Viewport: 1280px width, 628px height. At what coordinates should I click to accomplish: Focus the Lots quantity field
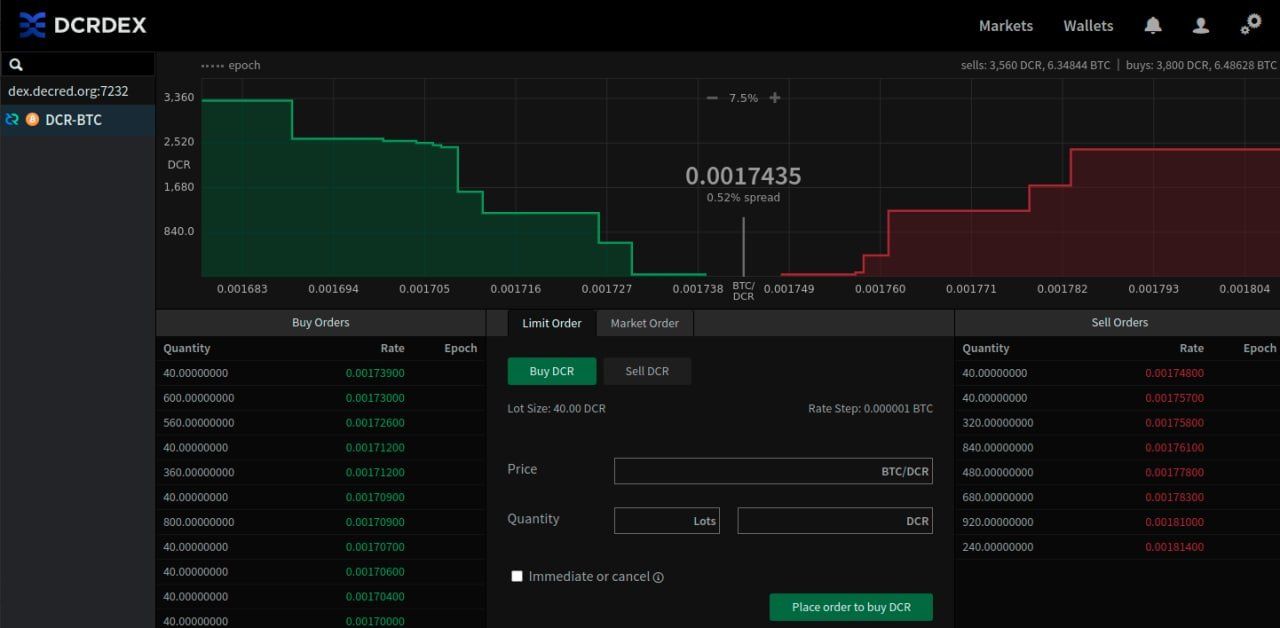[x=666, y=520]
